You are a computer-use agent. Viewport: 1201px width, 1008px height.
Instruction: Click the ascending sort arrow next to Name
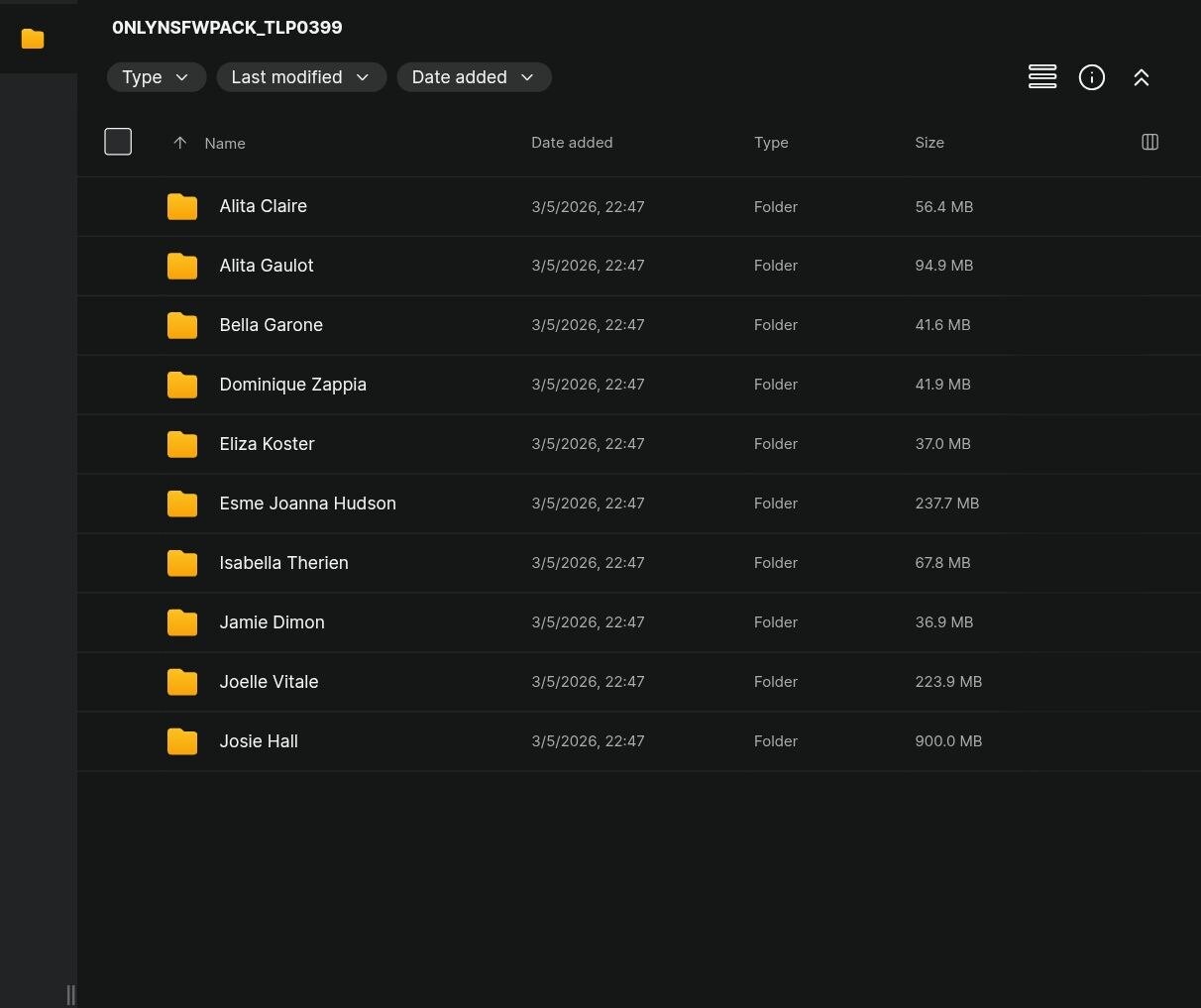pos(179,143)
